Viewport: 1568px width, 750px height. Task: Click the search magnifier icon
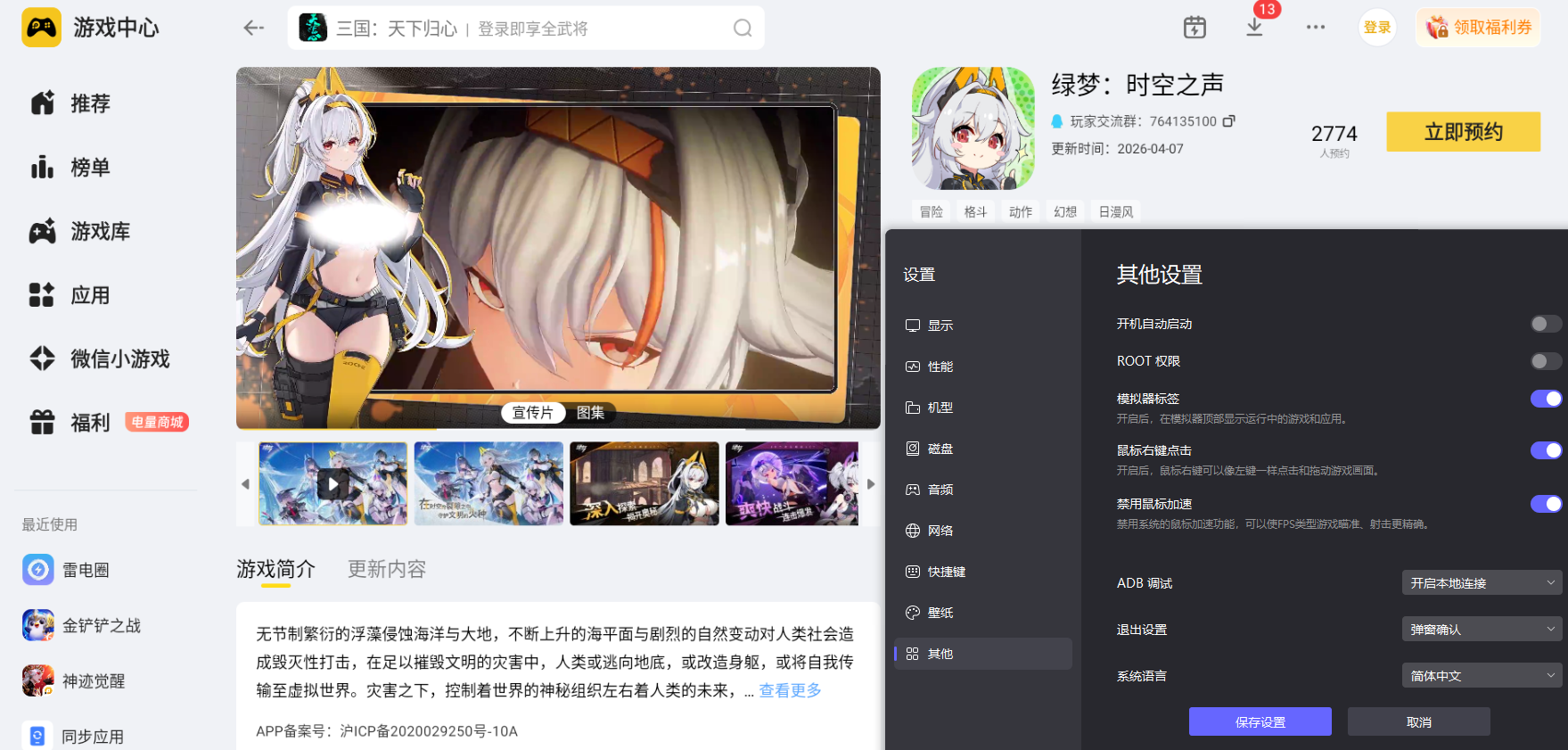[x=743, y=29]
